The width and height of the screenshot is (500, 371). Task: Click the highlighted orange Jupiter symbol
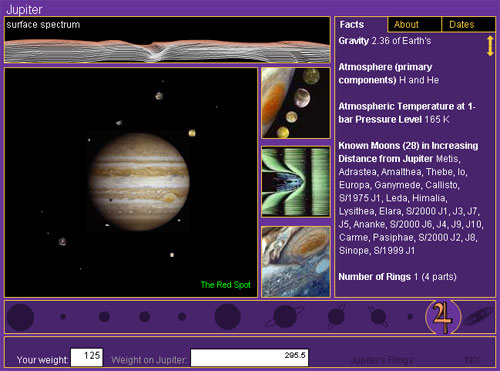(443, 317)
